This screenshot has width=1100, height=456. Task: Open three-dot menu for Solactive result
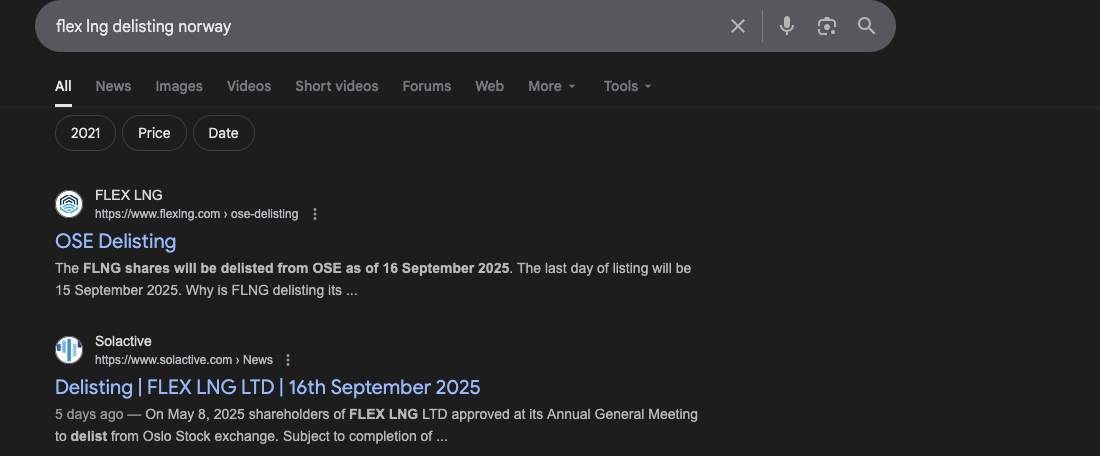288,360
